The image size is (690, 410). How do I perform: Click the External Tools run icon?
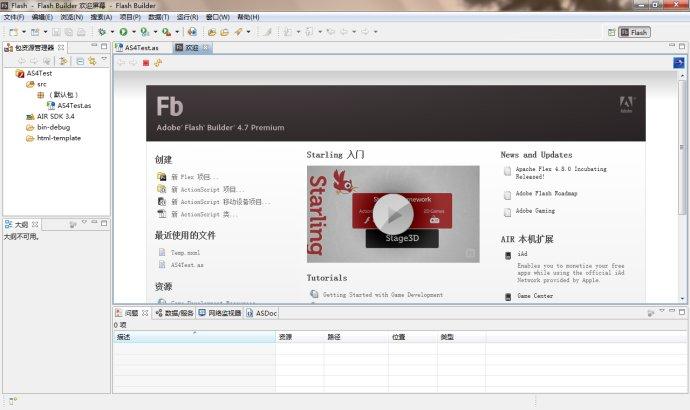pos(166,32)
